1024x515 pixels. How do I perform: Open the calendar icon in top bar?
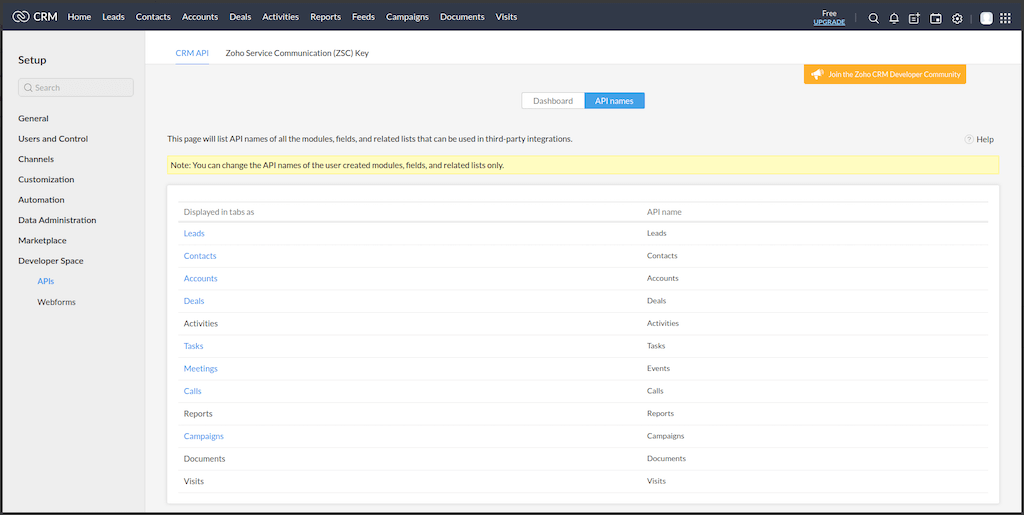click(x=936, y=18)
